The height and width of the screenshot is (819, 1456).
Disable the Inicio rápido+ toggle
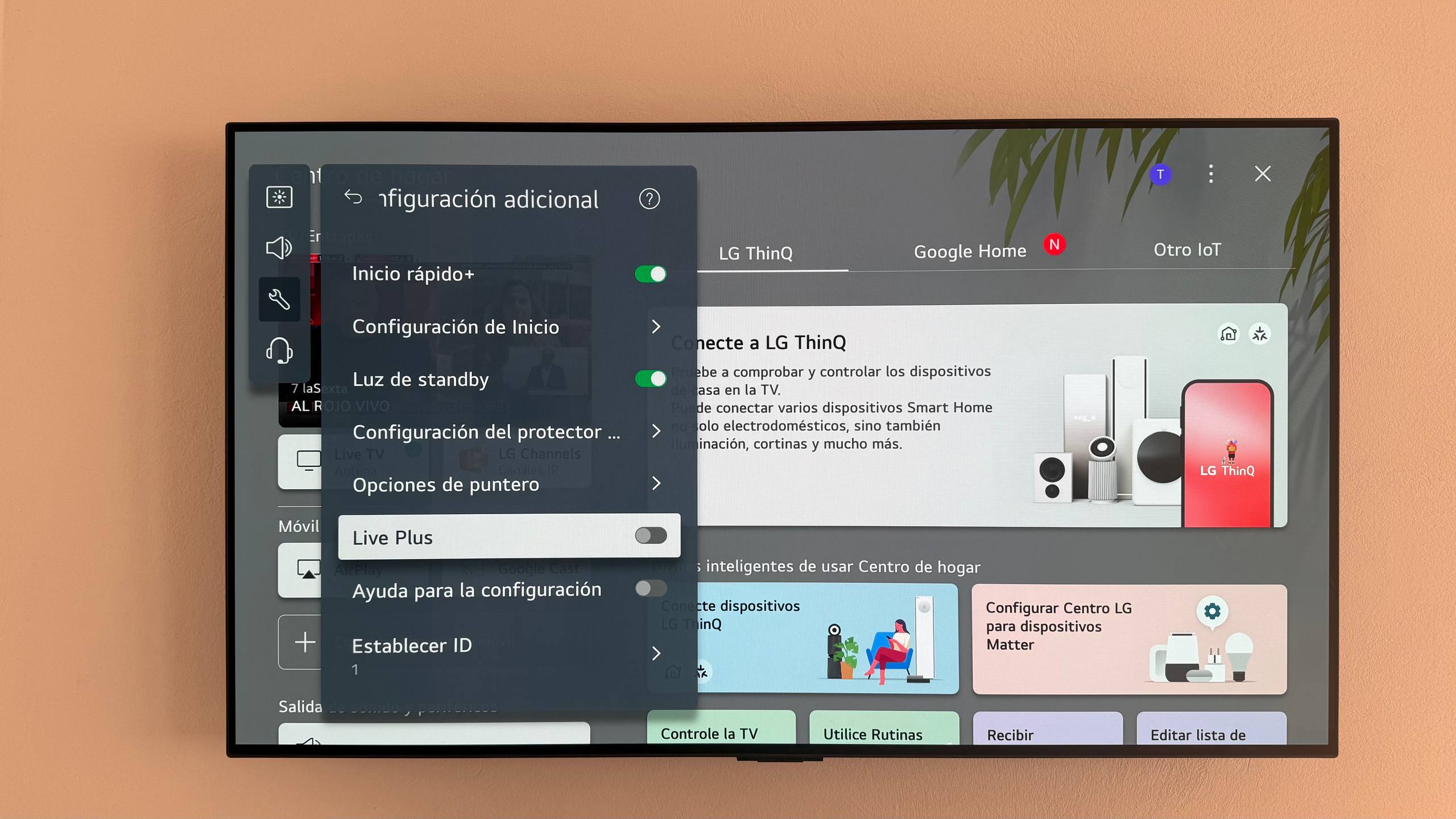point(651,274)
